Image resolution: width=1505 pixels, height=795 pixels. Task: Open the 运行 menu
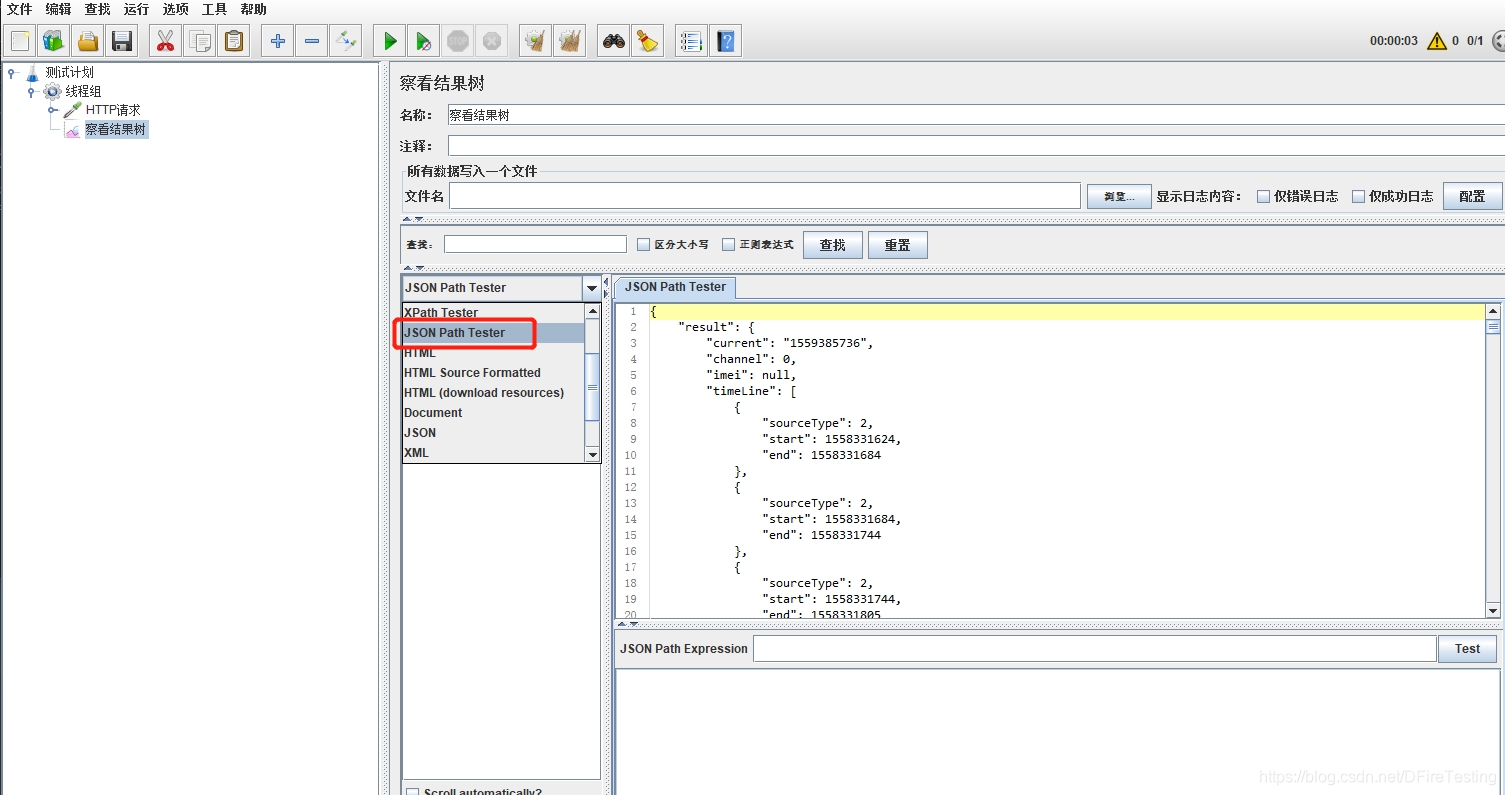136,9
